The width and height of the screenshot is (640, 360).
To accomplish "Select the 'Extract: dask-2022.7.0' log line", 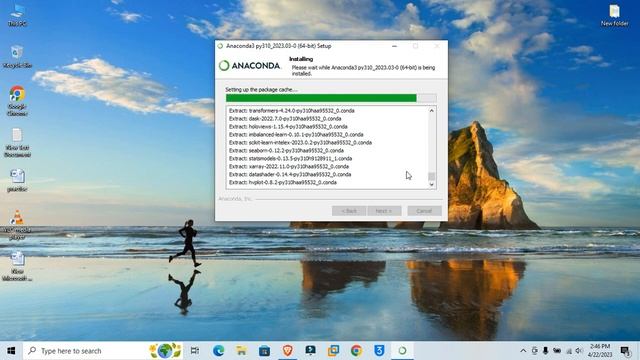I will coord(285,118).
